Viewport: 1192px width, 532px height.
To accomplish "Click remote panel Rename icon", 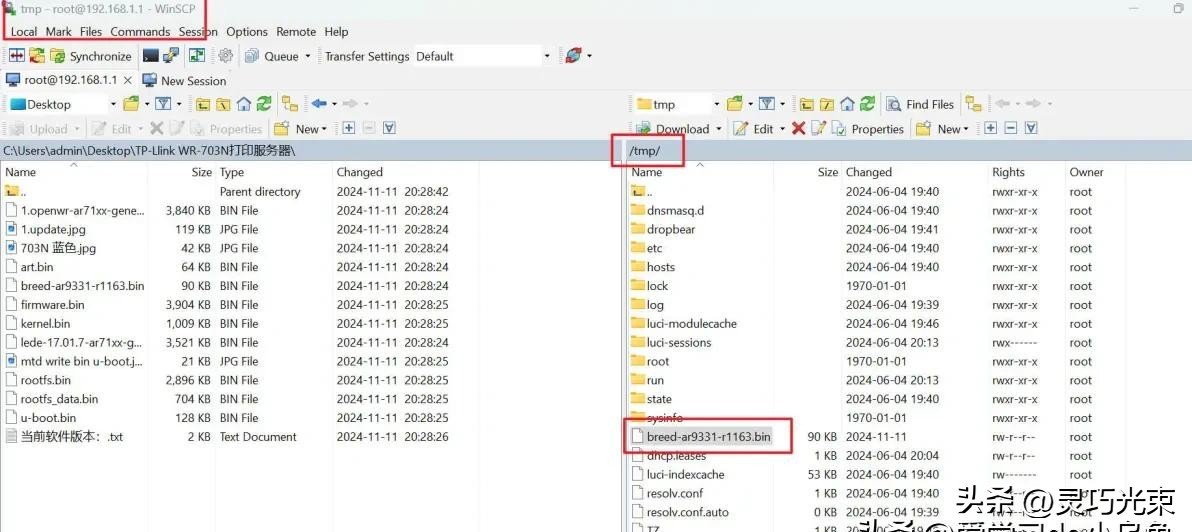I will pyautogui.click(x=818, y=128).
